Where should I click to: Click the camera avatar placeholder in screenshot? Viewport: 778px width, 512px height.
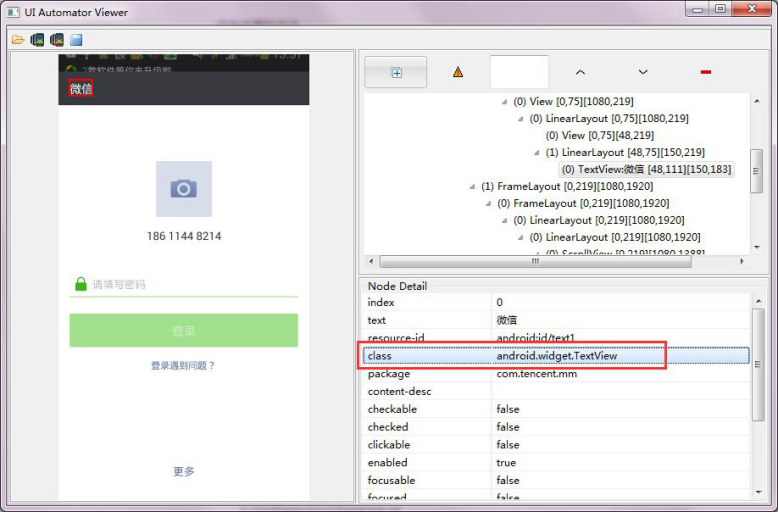click(x=184, y=189)
